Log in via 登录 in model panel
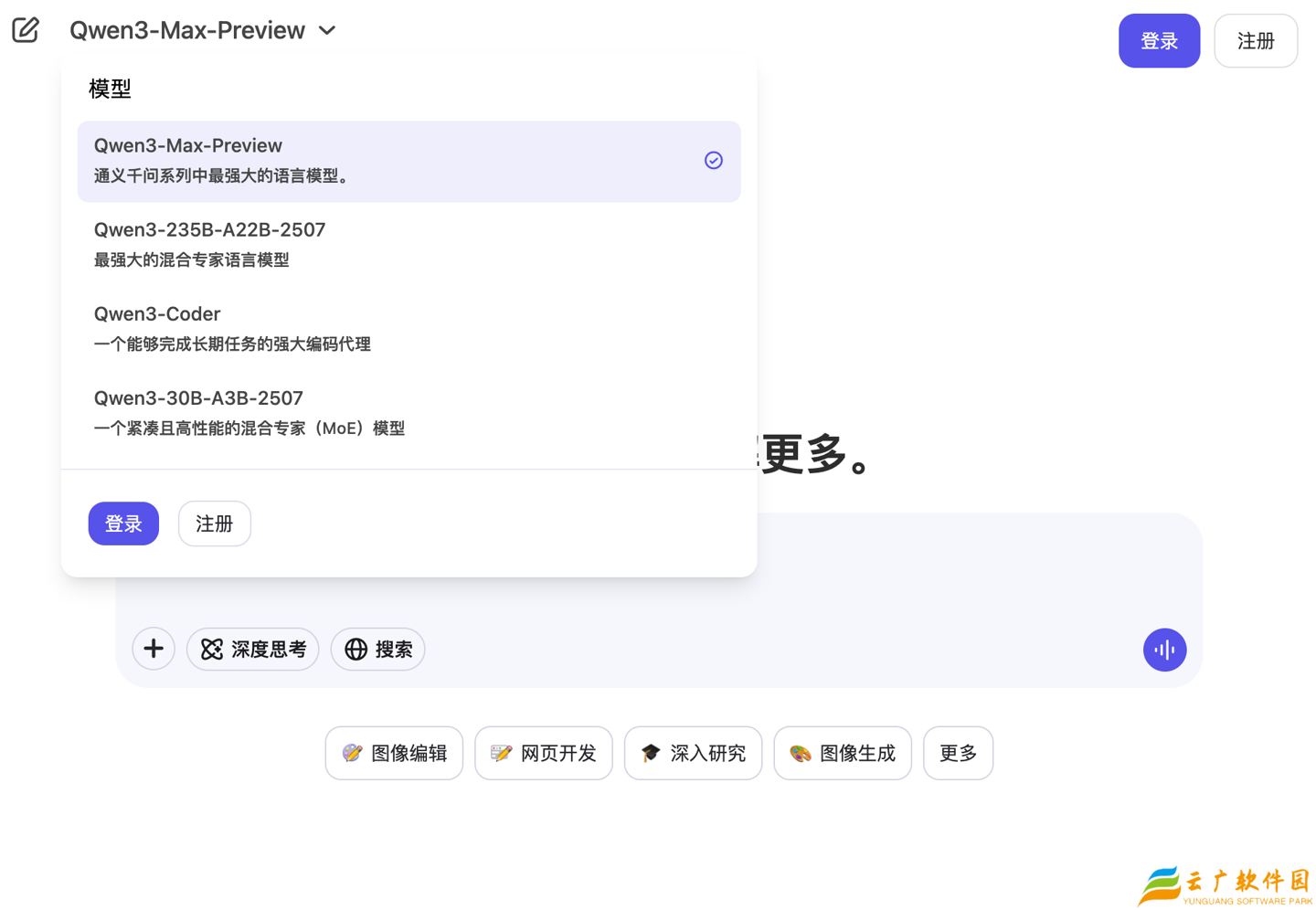 pos(123,524)
